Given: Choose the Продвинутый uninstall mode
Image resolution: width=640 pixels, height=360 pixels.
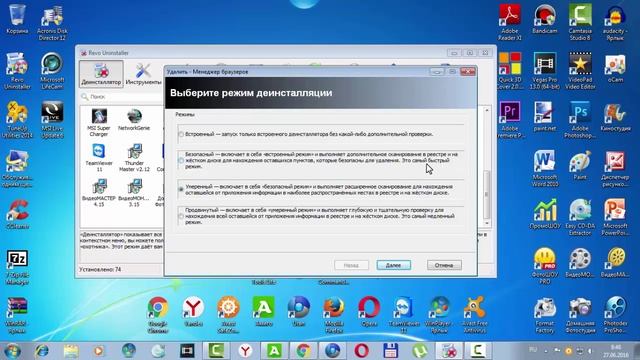Looking at the screenshot, I should pos(181,216).
